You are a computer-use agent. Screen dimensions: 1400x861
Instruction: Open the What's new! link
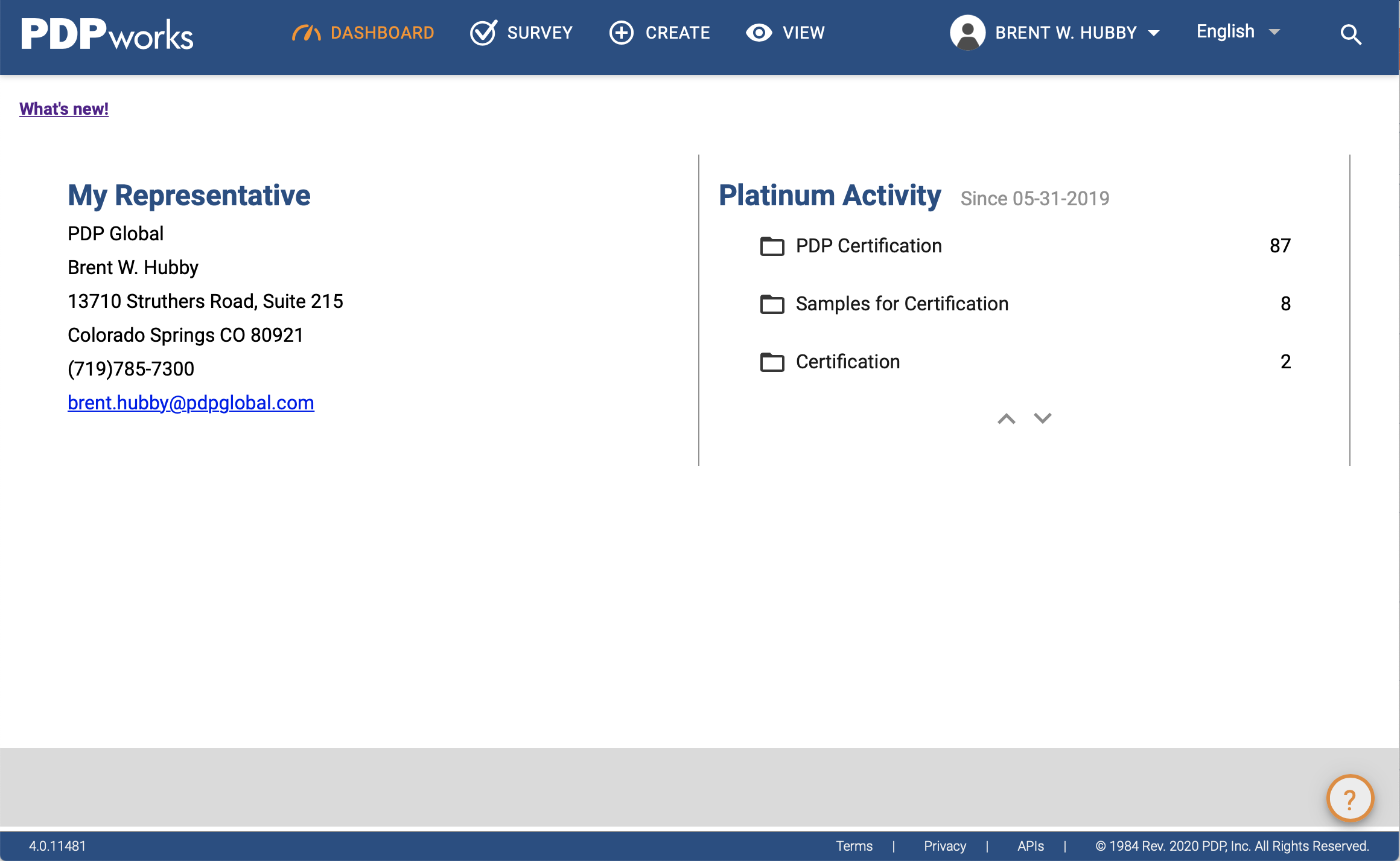[64, 109]
